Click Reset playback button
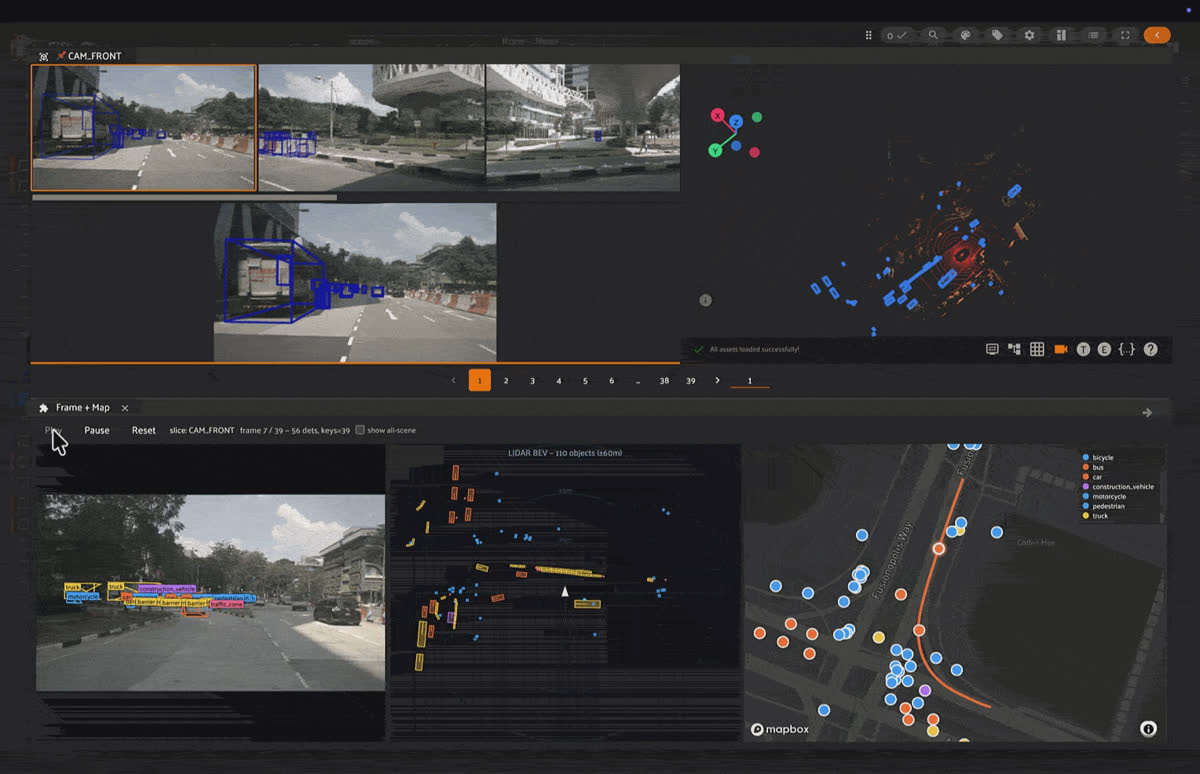The image size is (1200, 774). coord(144,430)
